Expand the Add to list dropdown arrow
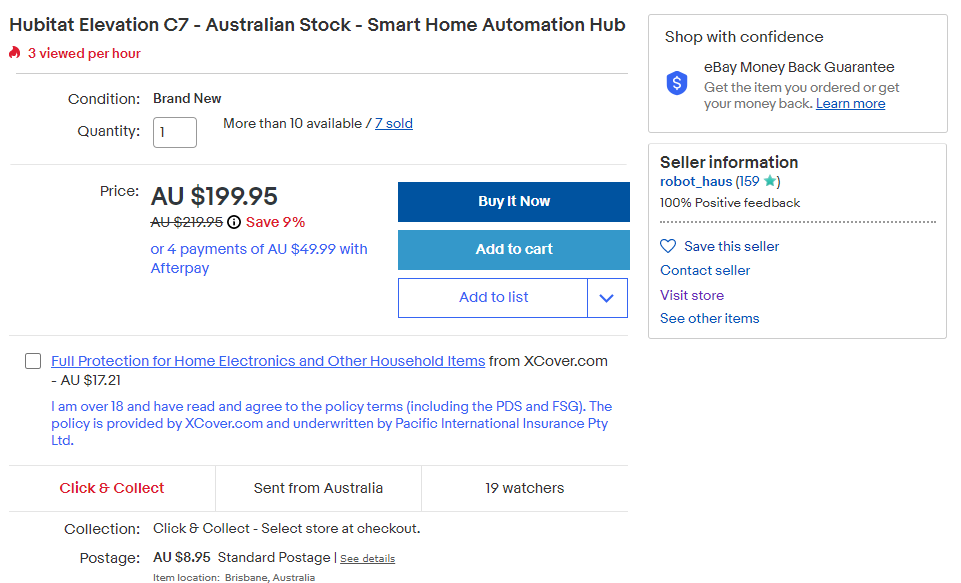This screenshot has height=583, width=961. click(607, 298)
